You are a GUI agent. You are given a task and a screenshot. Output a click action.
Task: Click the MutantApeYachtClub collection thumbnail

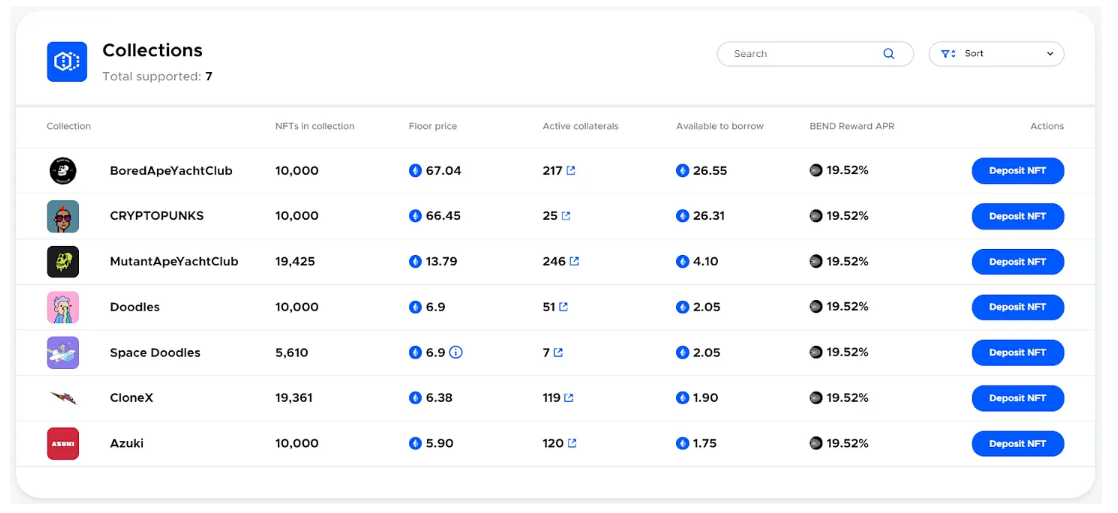coord(63,262)
